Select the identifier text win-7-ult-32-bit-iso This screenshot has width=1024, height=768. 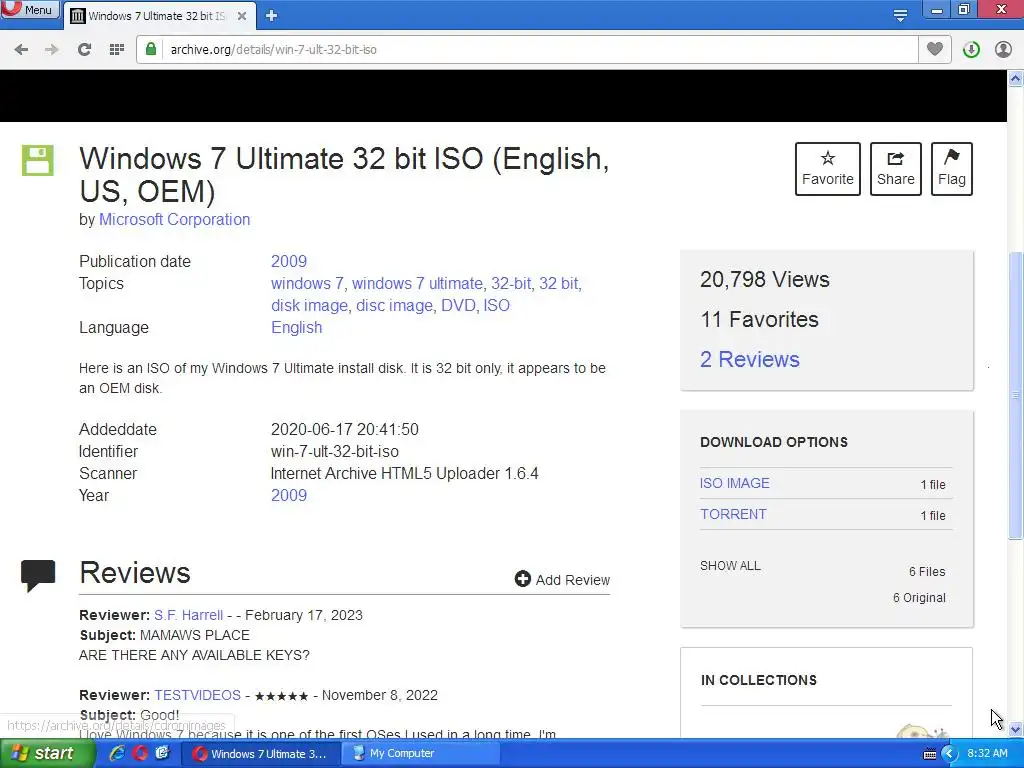[334, 451]
